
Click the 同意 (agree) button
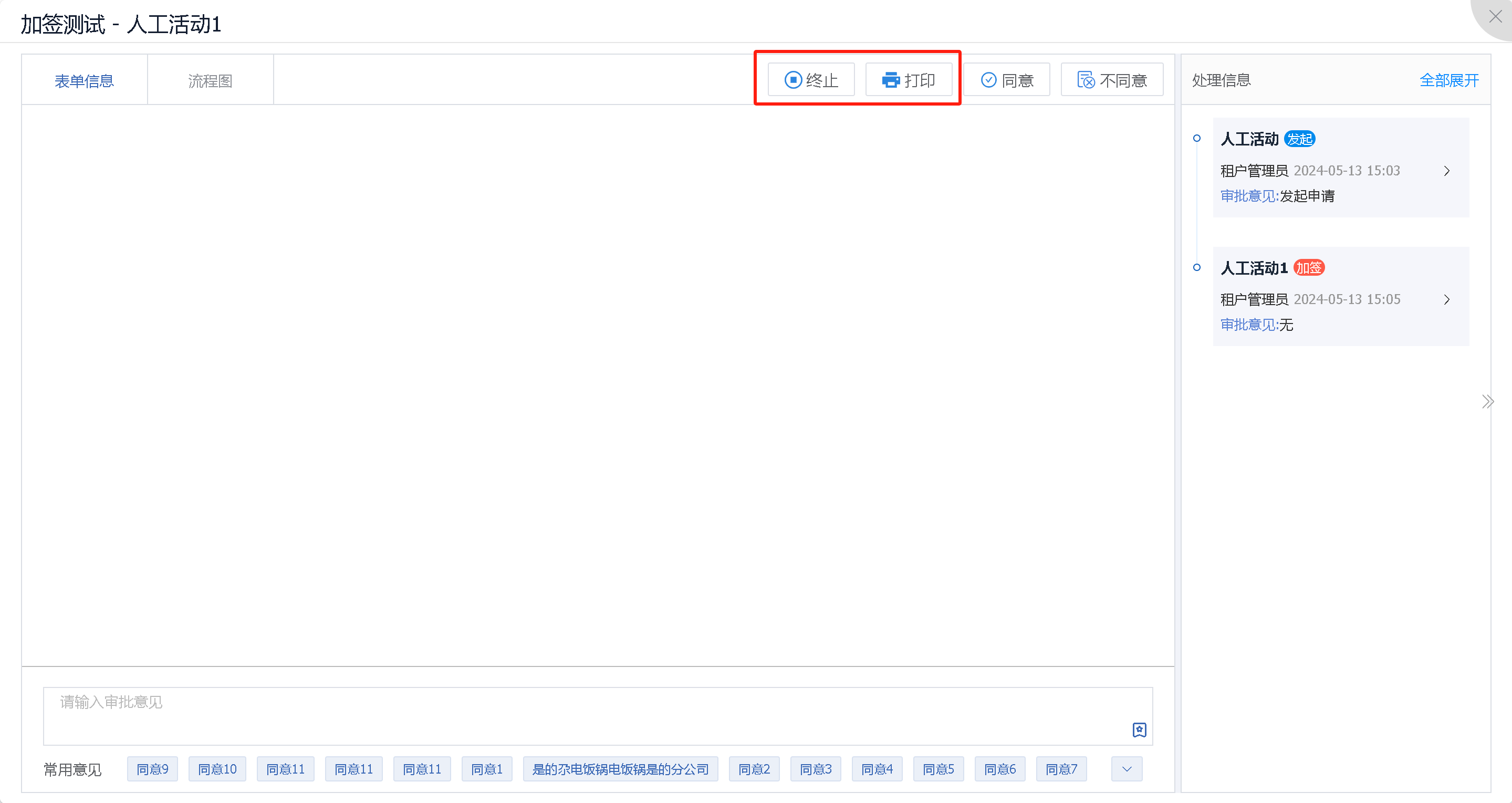(1007, 80)
